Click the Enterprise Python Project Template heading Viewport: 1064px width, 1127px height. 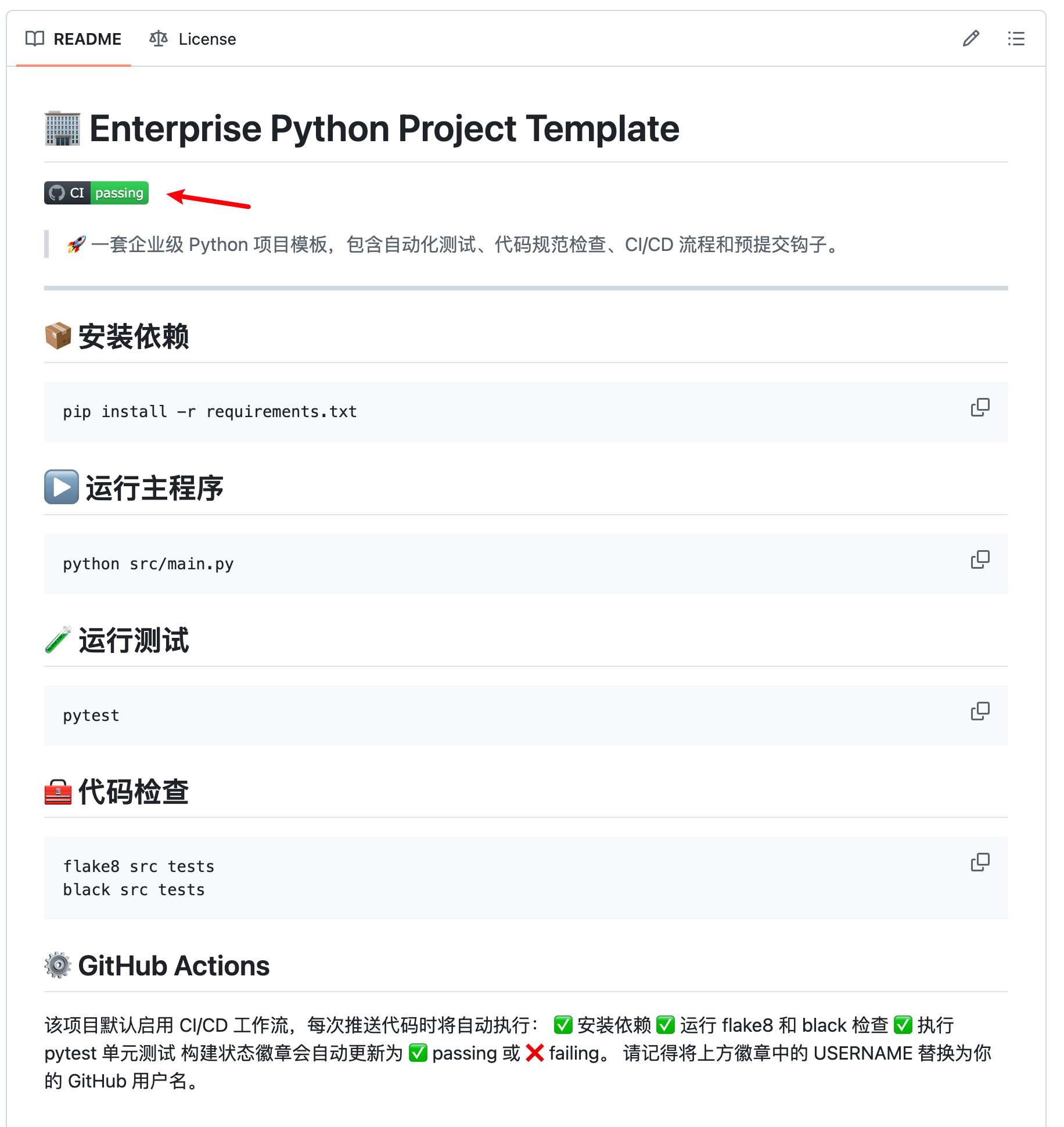coord(383,128)
